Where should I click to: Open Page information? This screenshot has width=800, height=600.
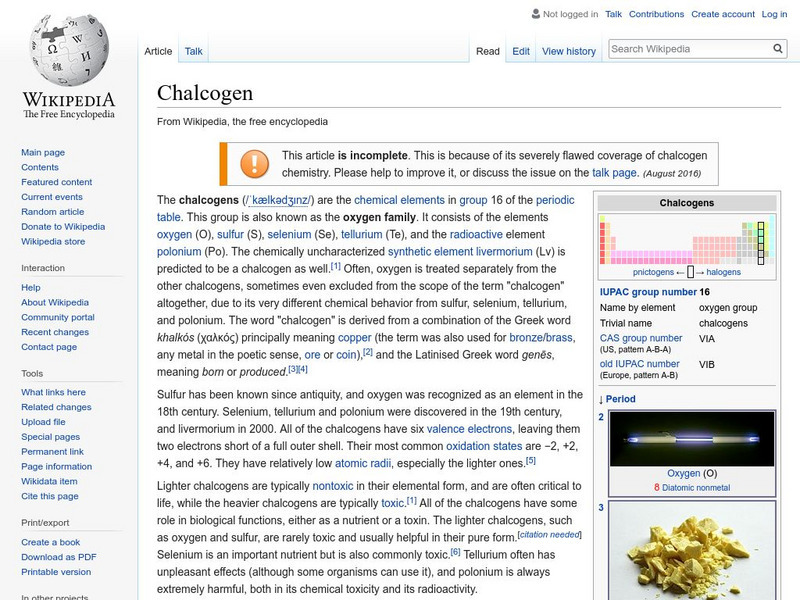click(57, 466)
